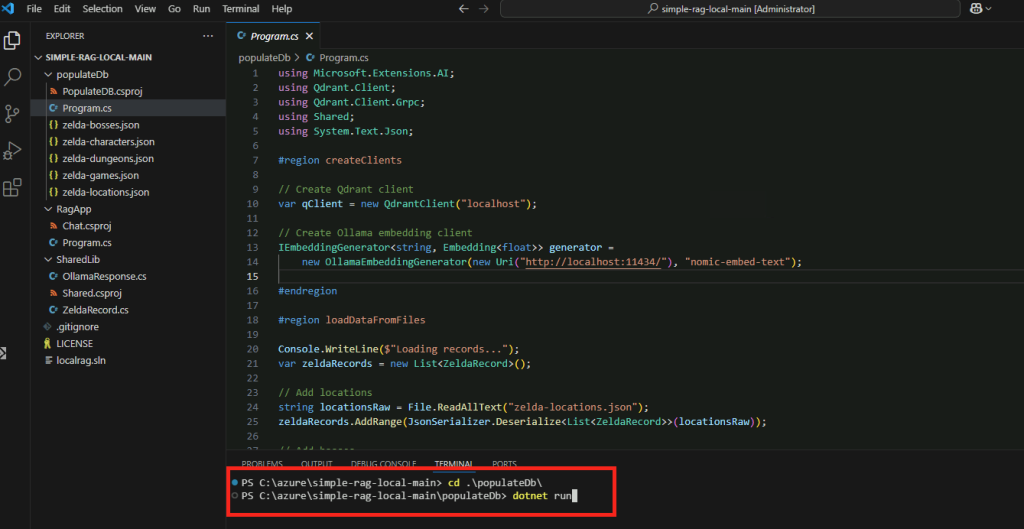Switch to the TERMINAL panel tab
The image size is (1024, 529).
454,464
